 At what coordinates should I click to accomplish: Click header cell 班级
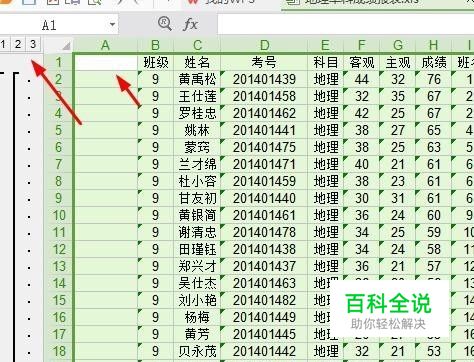pos(156,62)
